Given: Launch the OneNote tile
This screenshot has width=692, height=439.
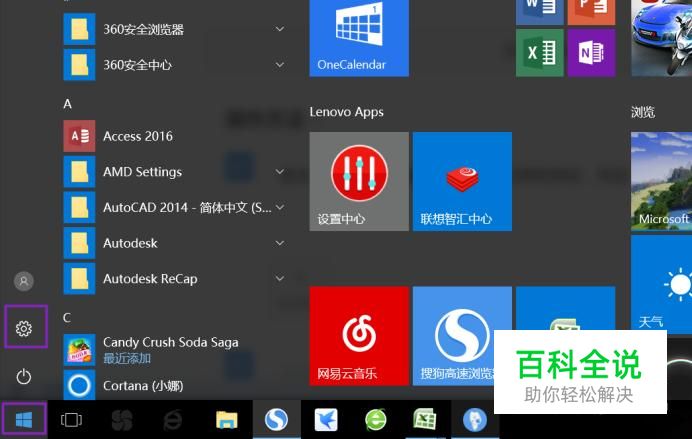Looking at the screenshot, I should [591, 53].
